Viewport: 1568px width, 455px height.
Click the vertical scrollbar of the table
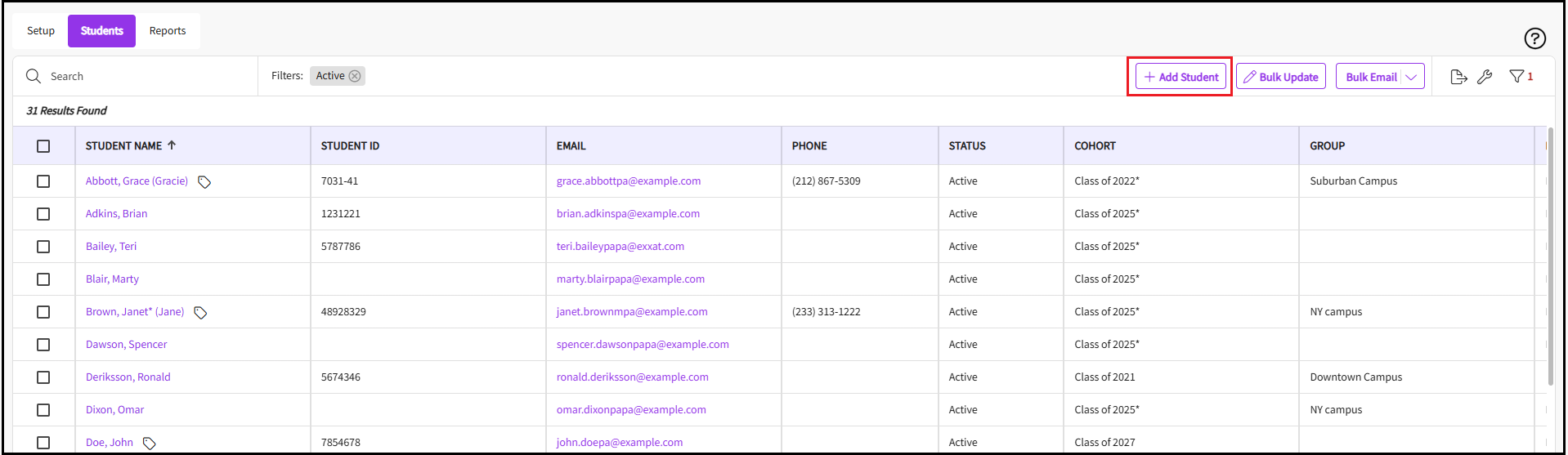tap(1550, 255)
